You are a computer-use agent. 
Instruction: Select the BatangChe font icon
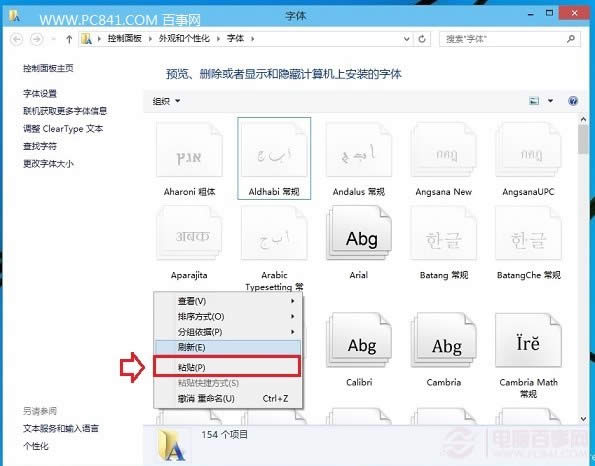pos(528,234)
